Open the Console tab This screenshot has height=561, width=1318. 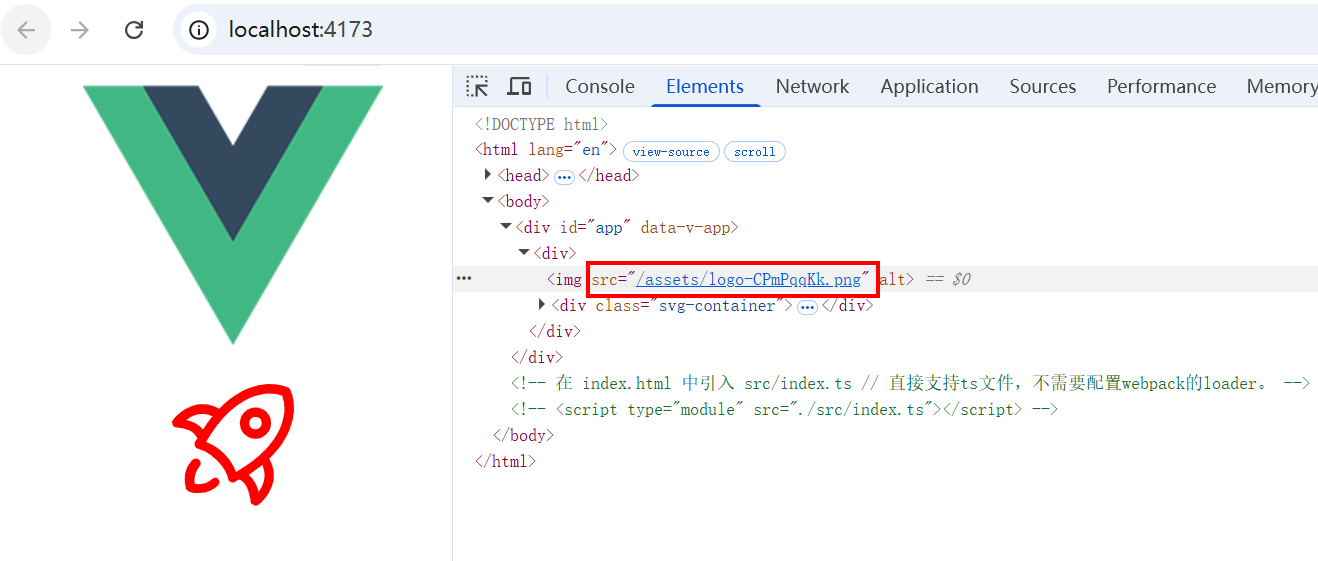600,86
